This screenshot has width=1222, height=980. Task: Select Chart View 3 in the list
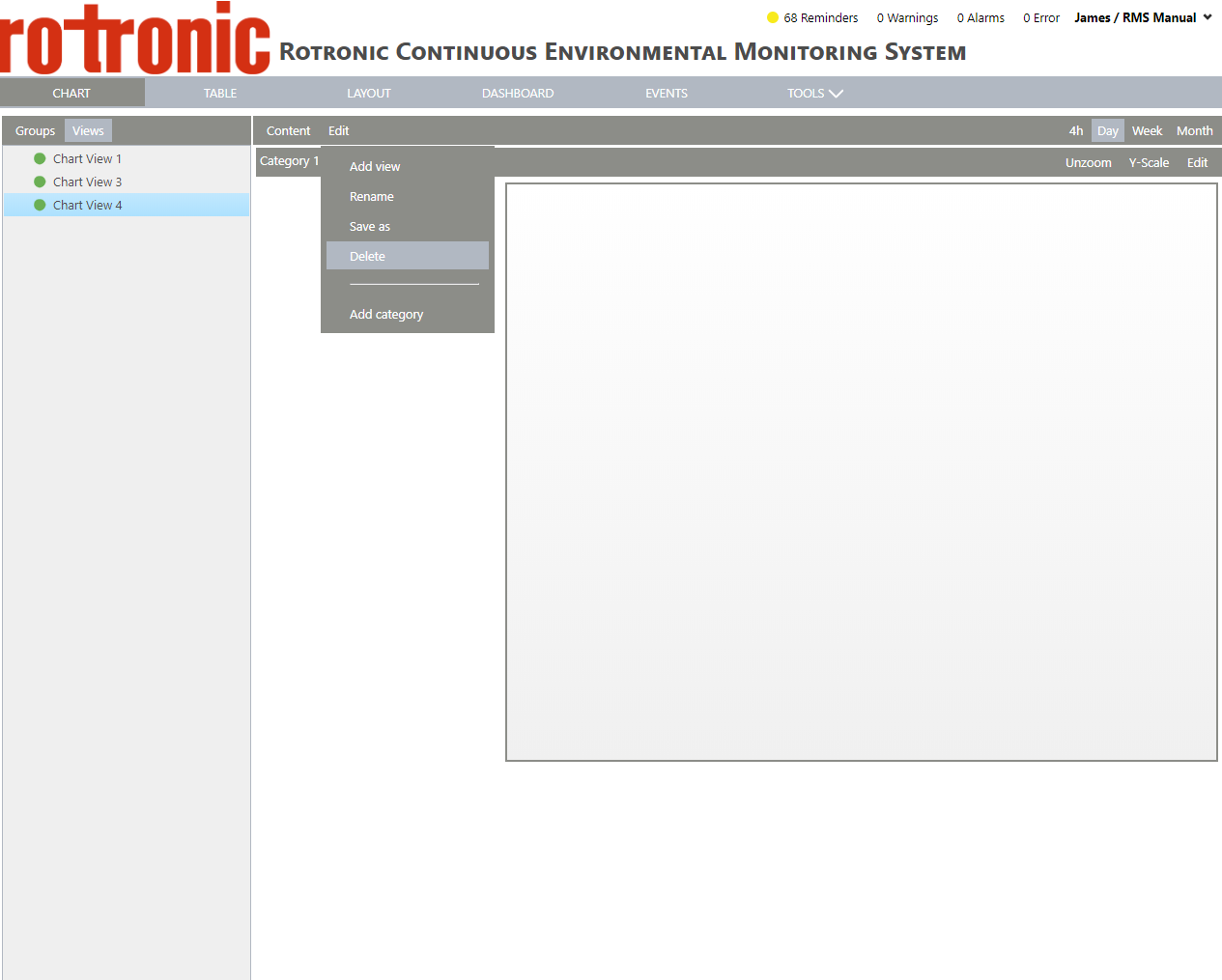point(127,182)
